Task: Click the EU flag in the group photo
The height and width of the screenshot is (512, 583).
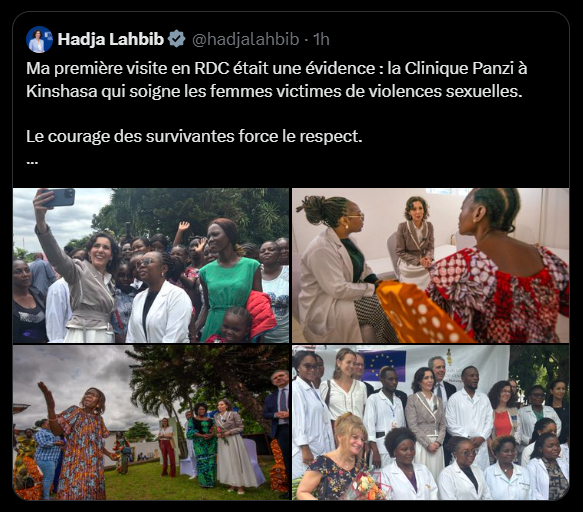Action: (x=384, y=364)
